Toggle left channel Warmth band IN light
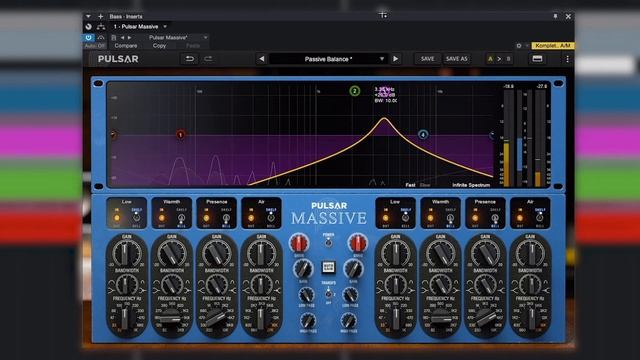640x360 pixels. [x=162, y=218]
